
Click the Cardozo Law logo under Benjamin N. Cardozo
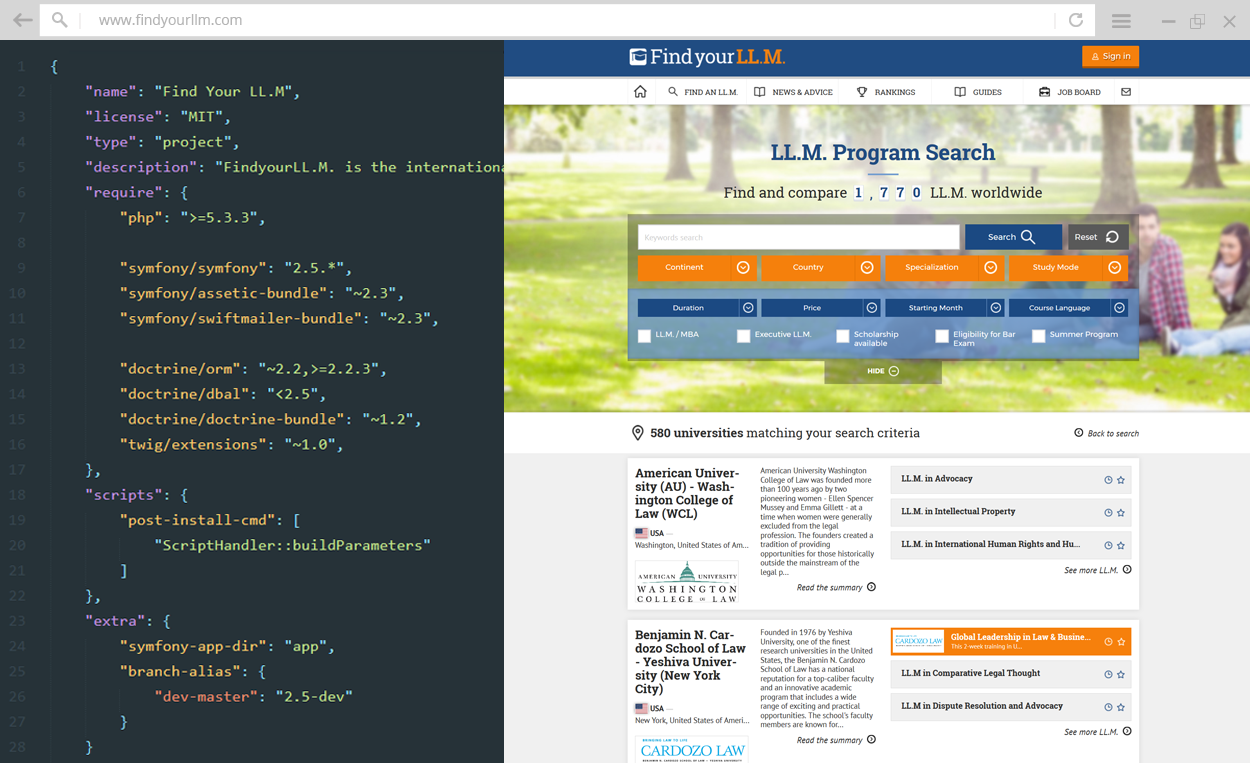(692, 749)
